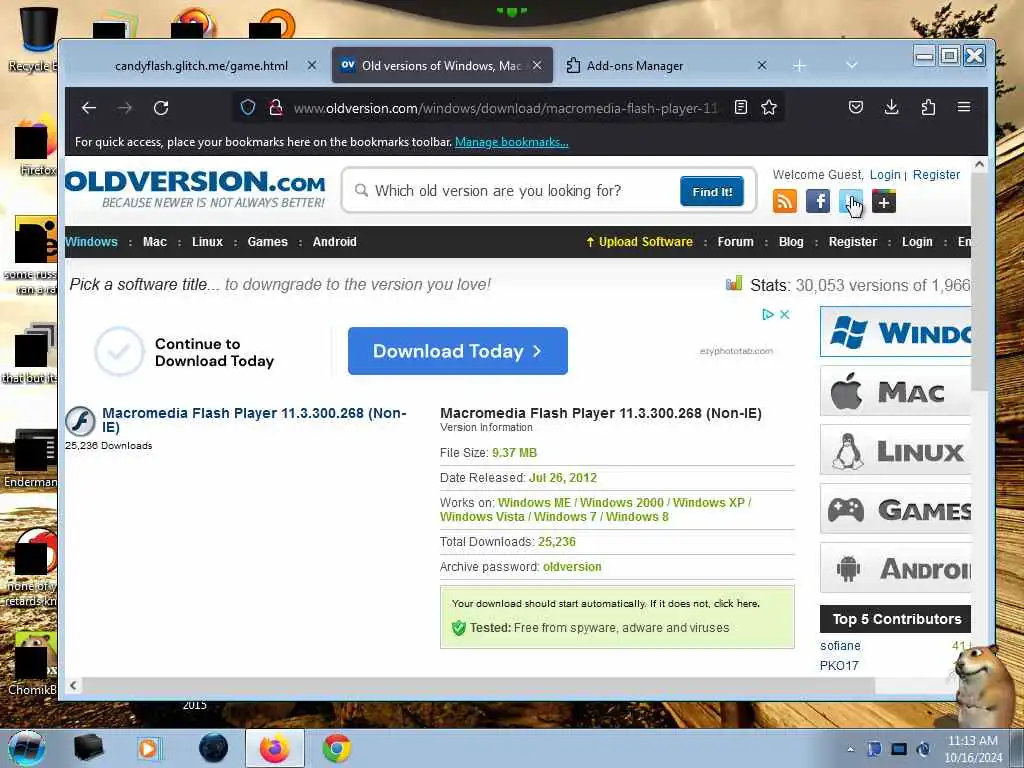Click the vertical scrollbar up arrow
This screenshot has height=768, width=1024.
tap(979, 165)
